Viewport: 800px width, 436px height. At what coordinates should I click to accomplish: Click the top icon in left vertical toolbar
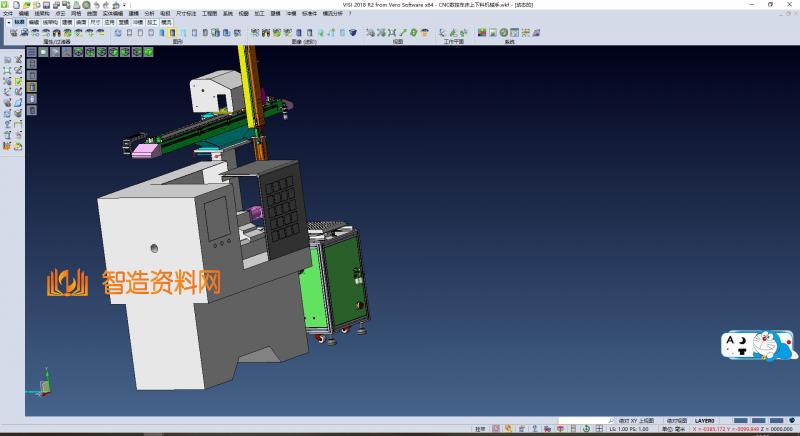tap(7, 61)
